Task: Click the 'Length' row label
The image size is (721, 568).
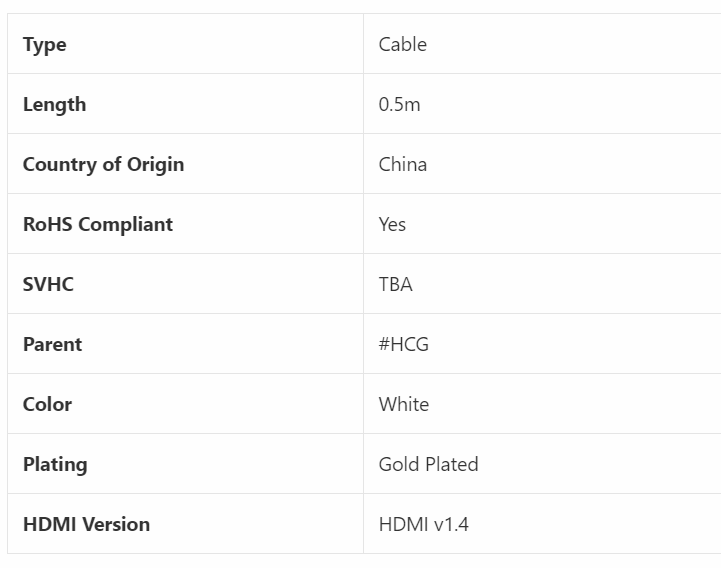Action: [x=54, y=104]
